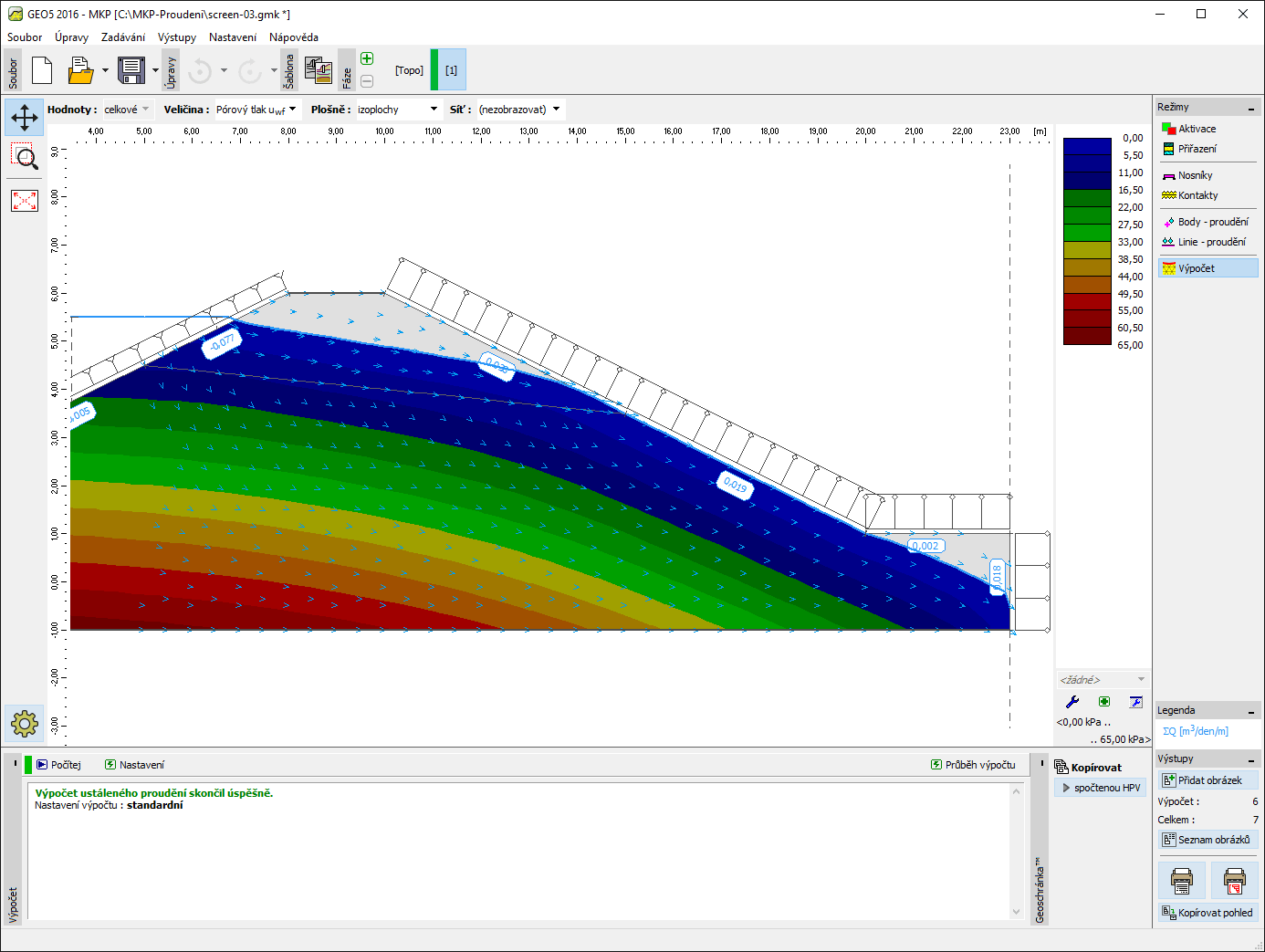The image size is (1265, 952).
Task: Click the green plus icon under the color scale
Action: click(x=1104, y=701)
